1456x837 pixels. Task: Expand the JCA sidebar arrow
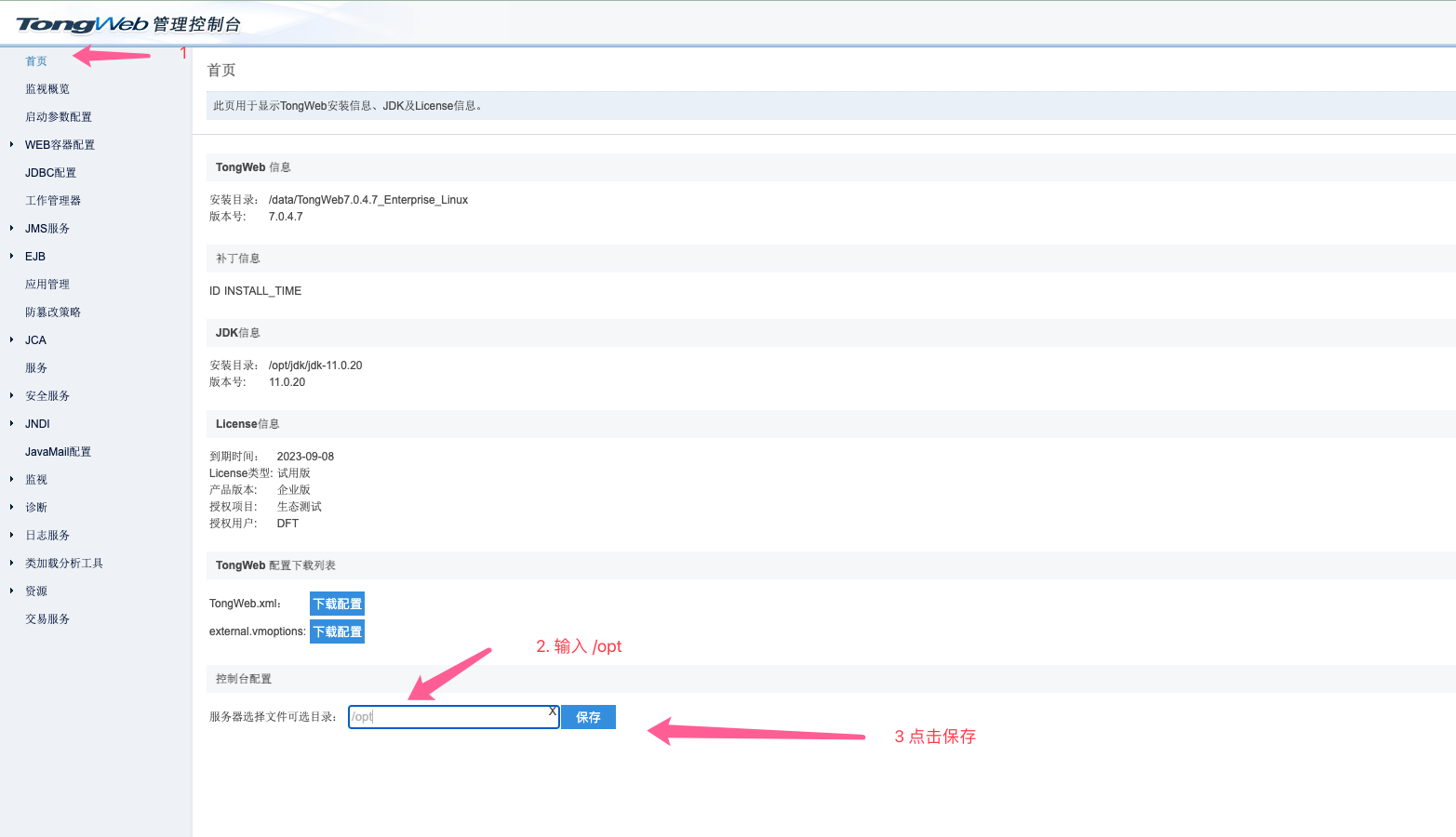11,339
